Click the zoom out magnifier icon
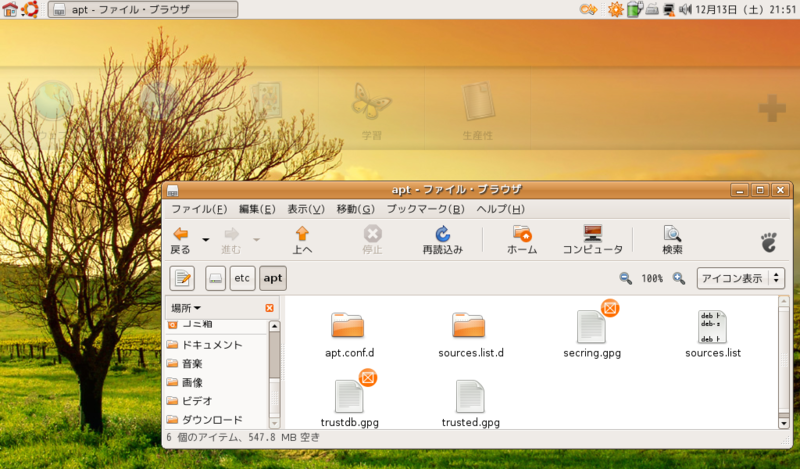Screen dimensions: 800x469 coord(626,278)
